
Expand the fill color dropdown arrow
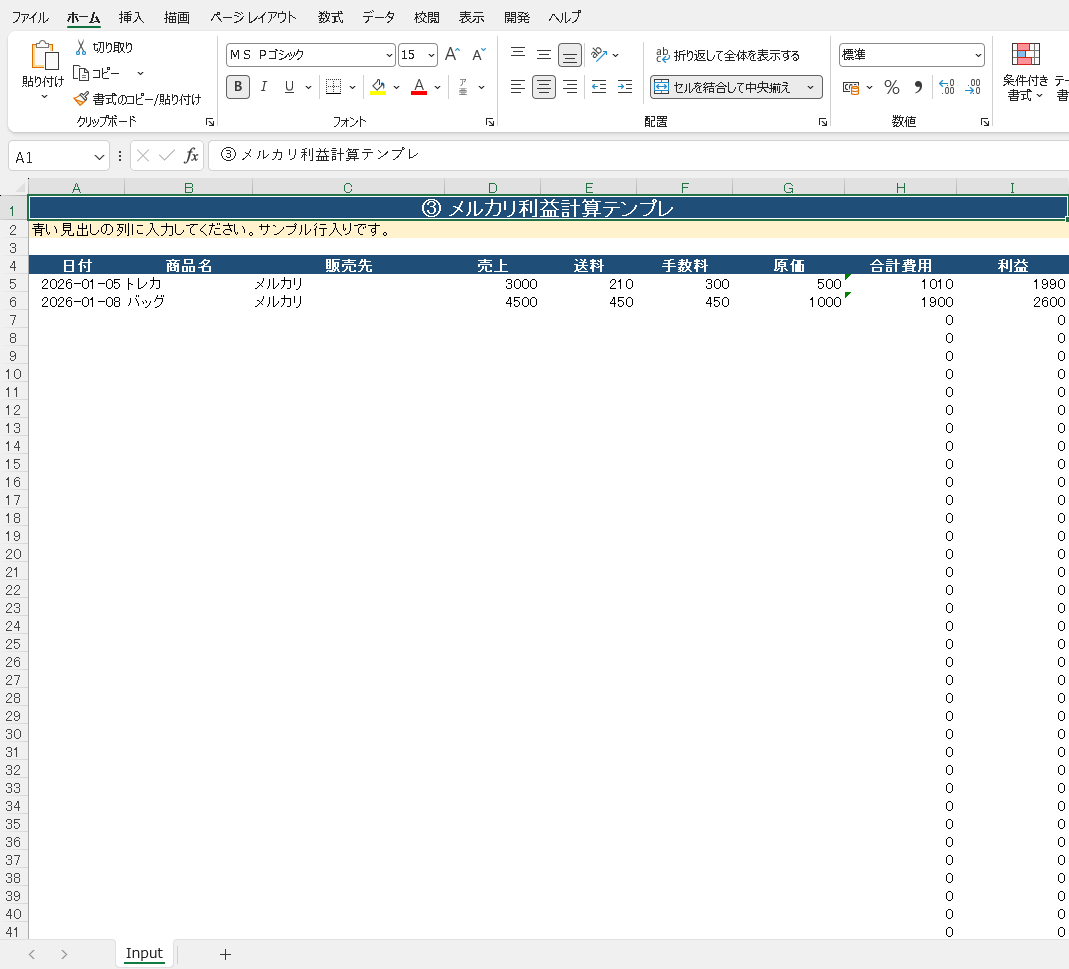click(x=397, y=87)
